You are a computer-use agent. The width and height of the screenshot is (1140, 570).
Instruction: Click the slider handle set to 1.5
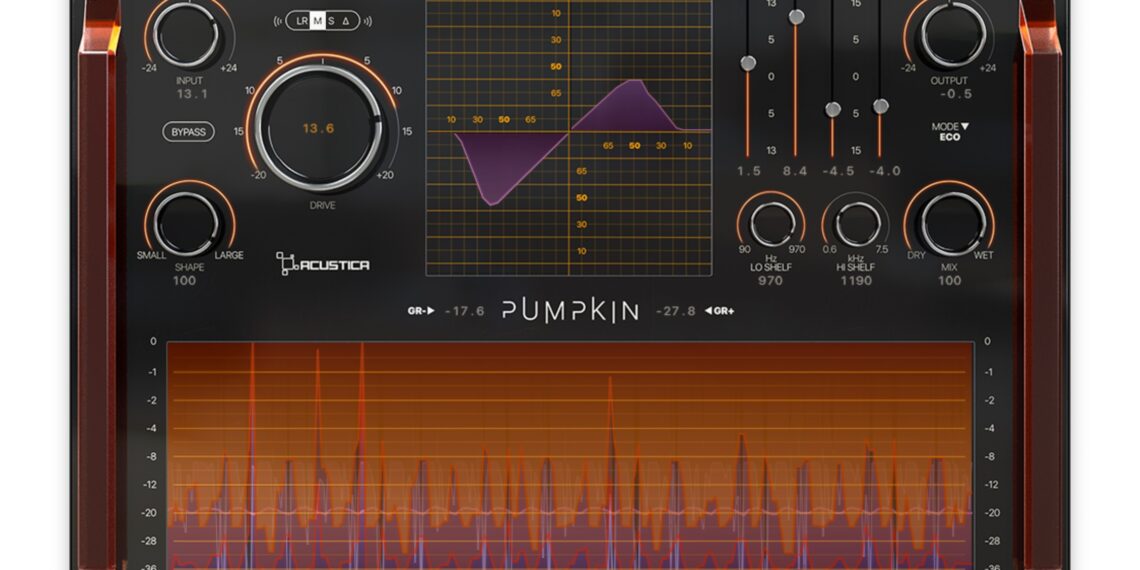pyautogui.click(x=748, y=63)
